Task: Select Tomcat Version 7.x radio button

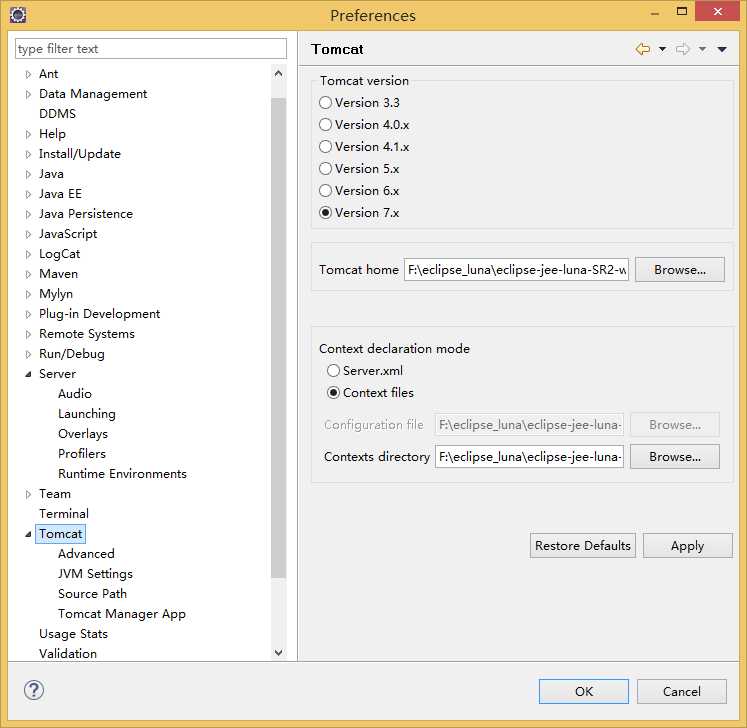Action: point(325,212)
